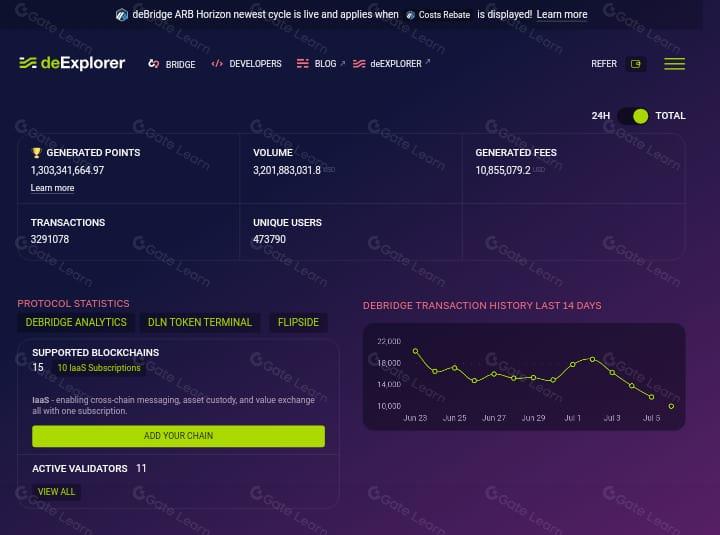Click the trophy icon beside Generated Points

click(x=36, y=152)
